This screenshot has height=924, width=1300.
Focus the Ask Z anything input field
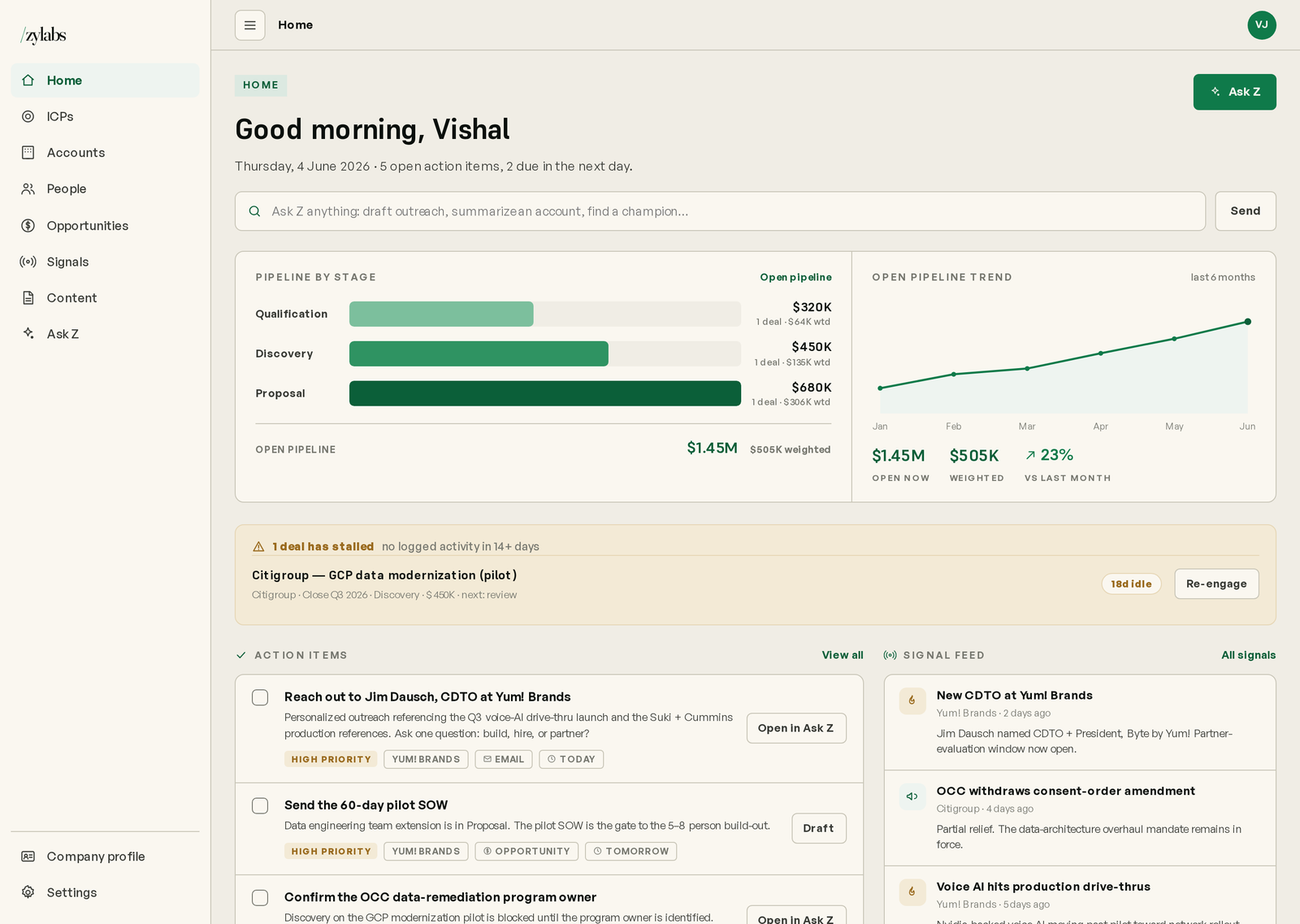[x=720, y=211]
